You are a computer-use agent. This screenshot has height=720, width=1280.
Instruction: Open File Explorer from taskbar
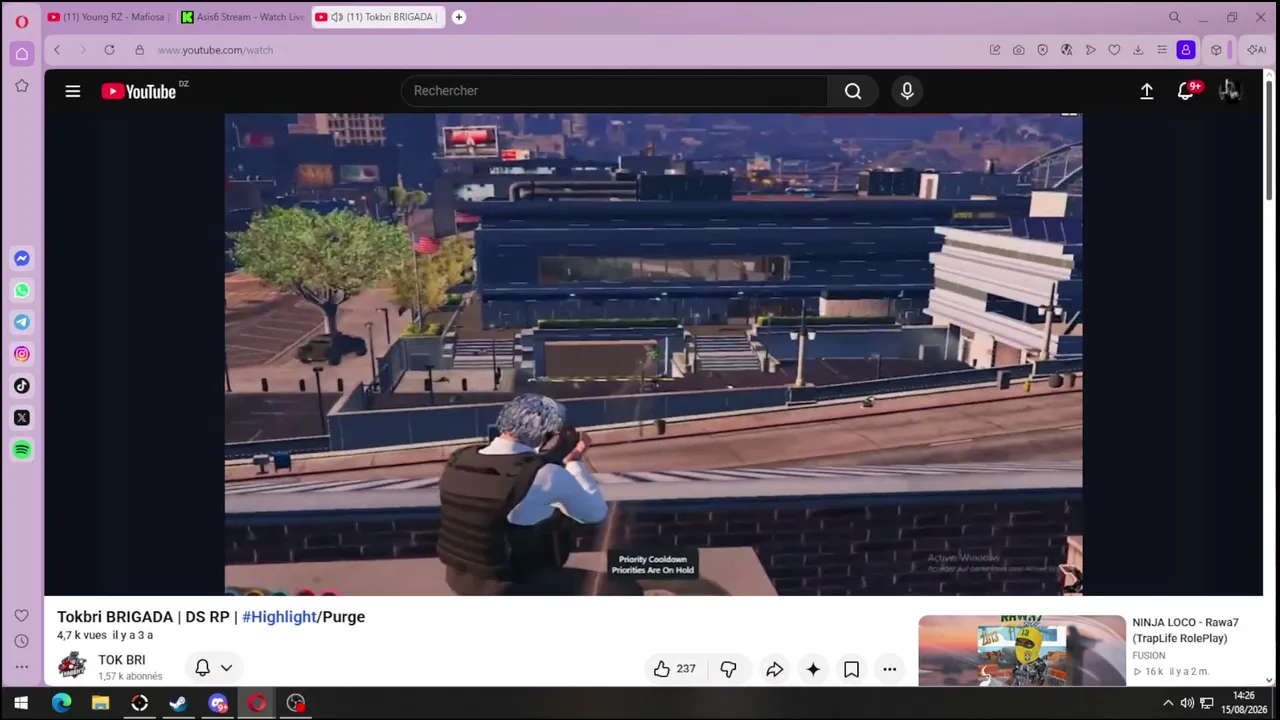pos(100,703)
